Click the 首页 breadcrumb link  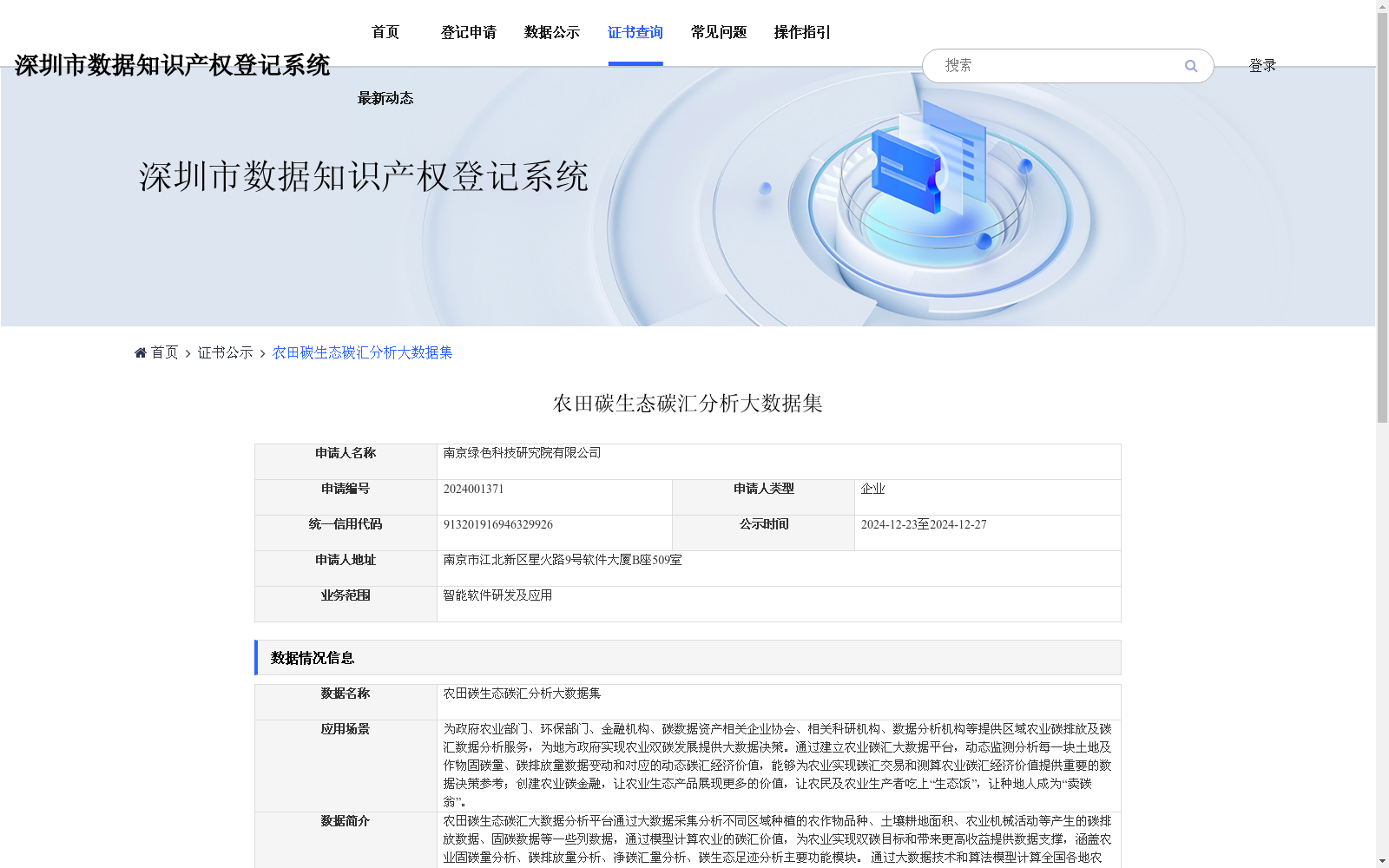coord(164,352)
